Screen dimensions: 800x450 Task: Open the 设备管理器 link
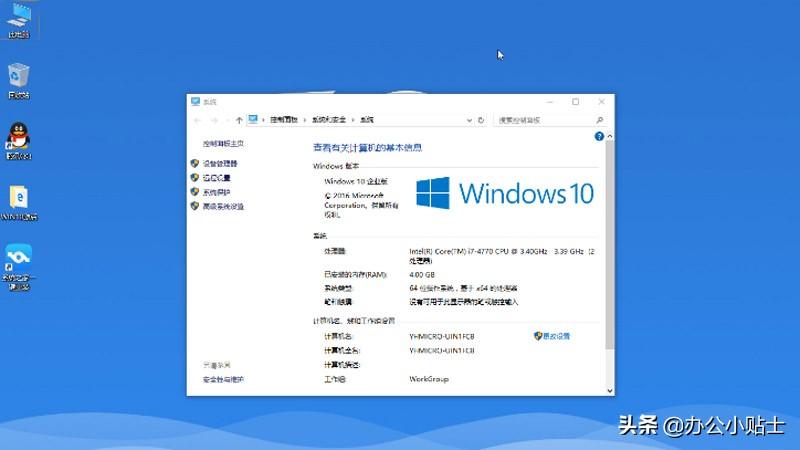pyautogui.click(x=220, y=164)
